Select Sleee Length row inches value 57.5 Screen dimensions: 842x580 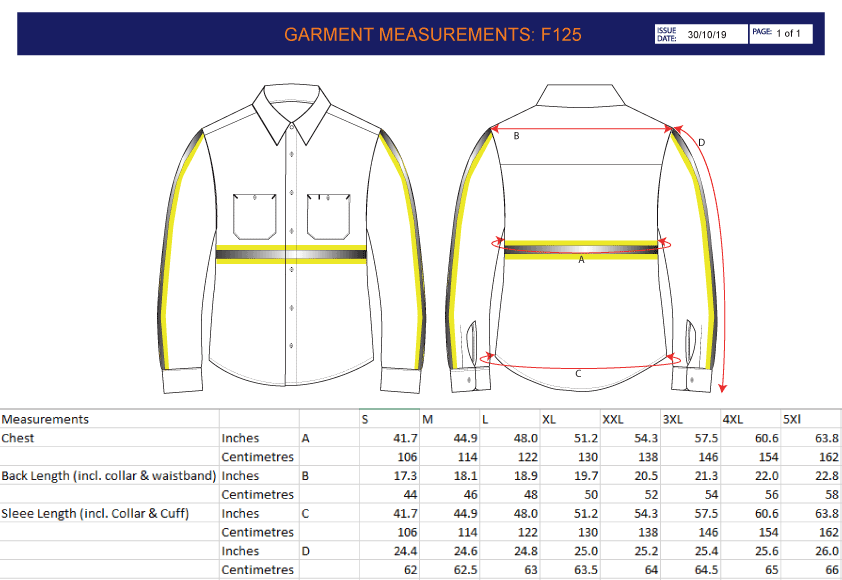tap(706, 513)
